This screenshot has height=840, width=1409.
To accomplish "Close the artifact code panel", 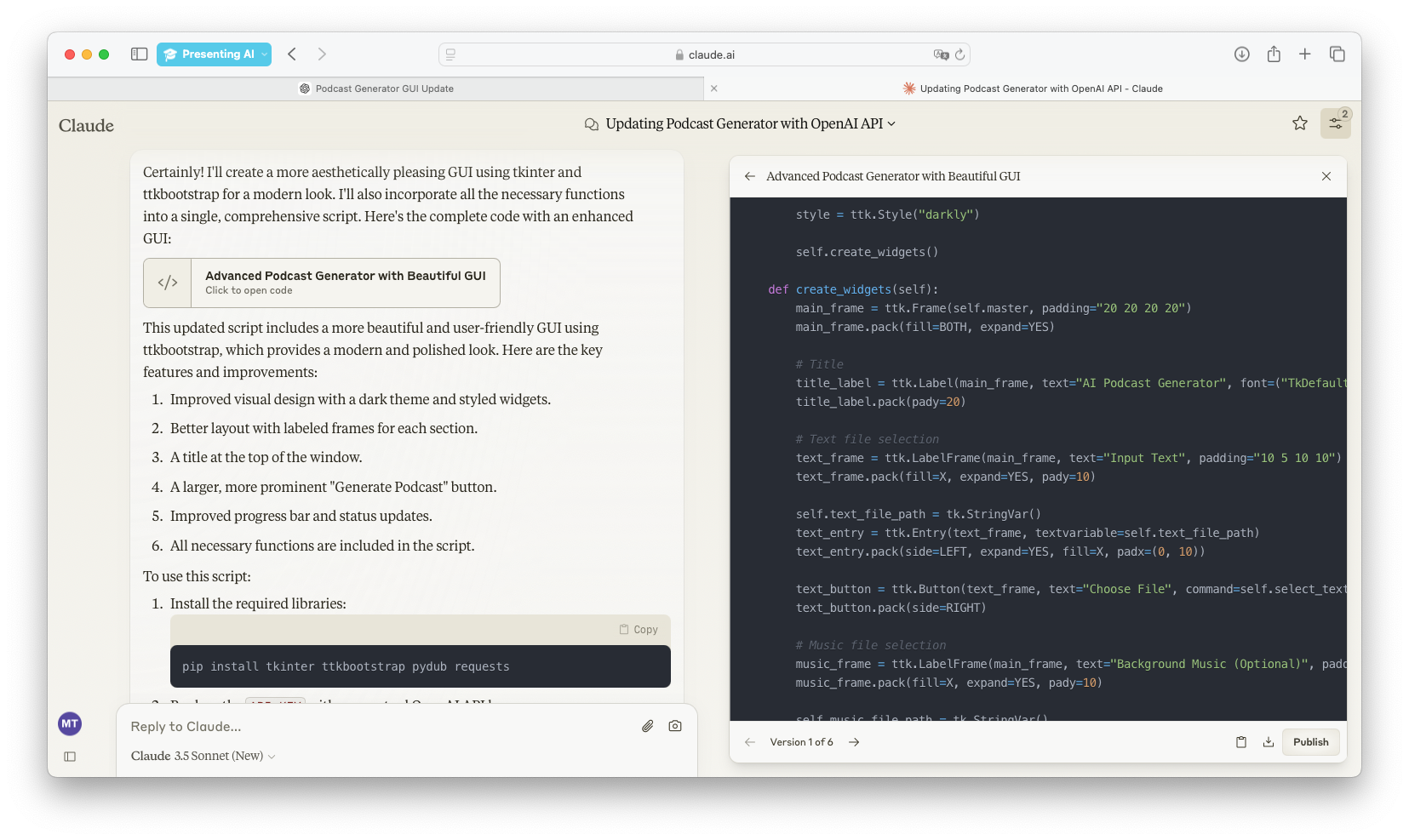I will pyautogui.click(x=1326, y=176).
